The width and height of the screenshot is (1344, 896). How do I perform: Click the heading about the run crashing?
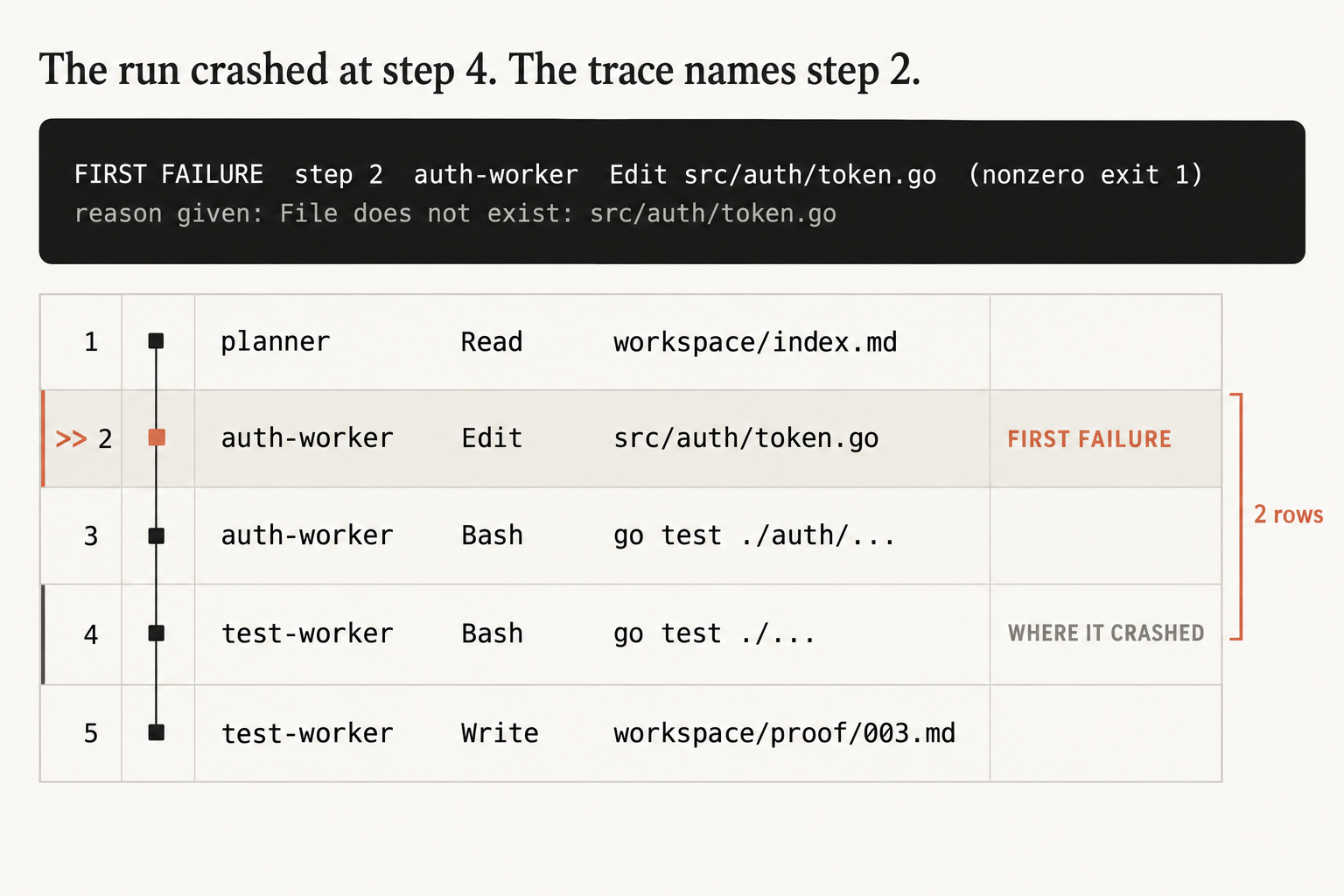point(480,70)
